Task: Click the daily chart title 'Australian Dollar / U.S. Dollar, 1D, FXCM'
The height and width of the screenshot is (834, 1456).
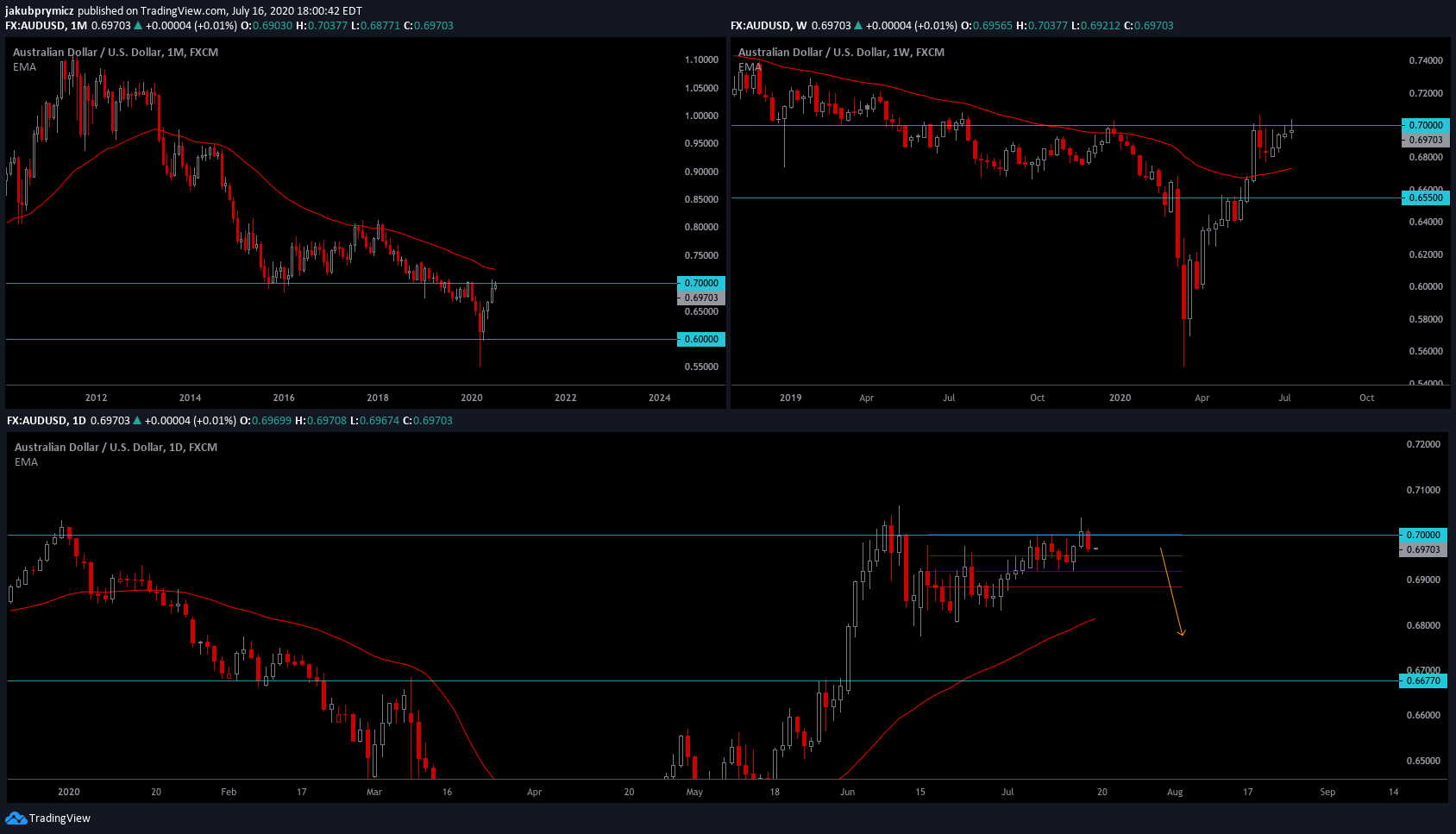Action: coord(116,448)
